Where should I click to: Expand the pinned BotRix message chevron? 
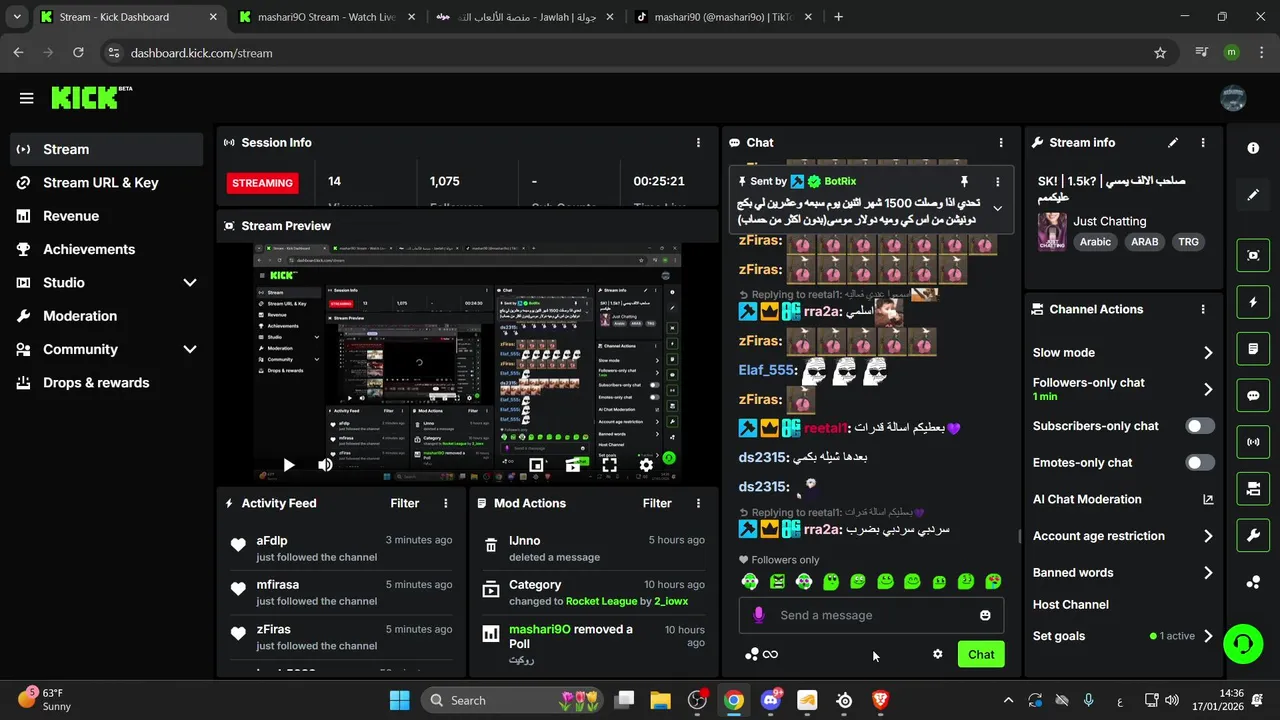pos(997,208)
